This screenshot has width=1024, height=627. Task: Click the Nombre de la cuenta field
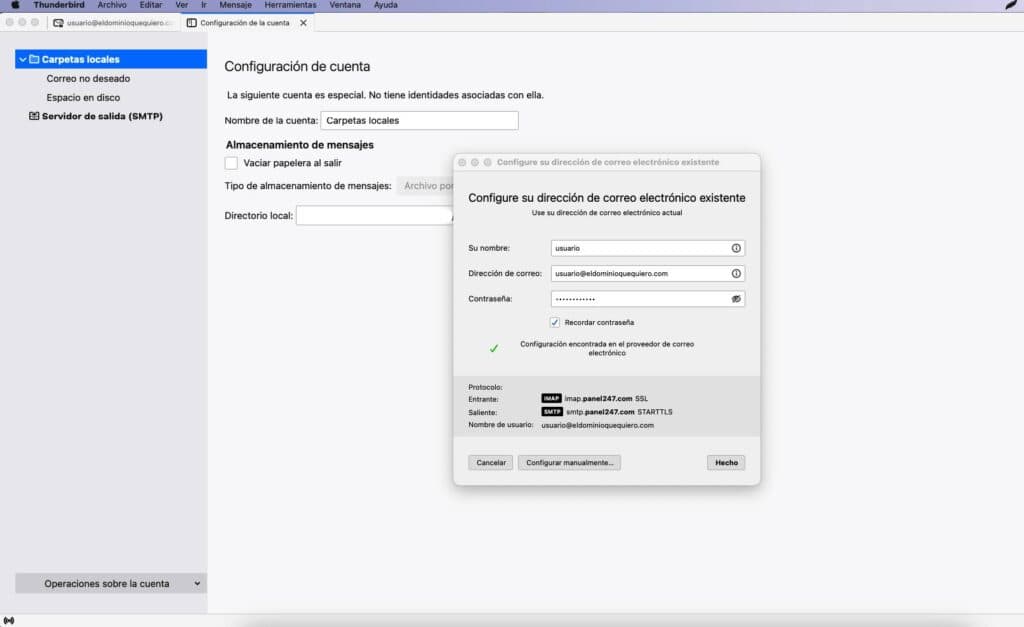click(x=419, y=121)
